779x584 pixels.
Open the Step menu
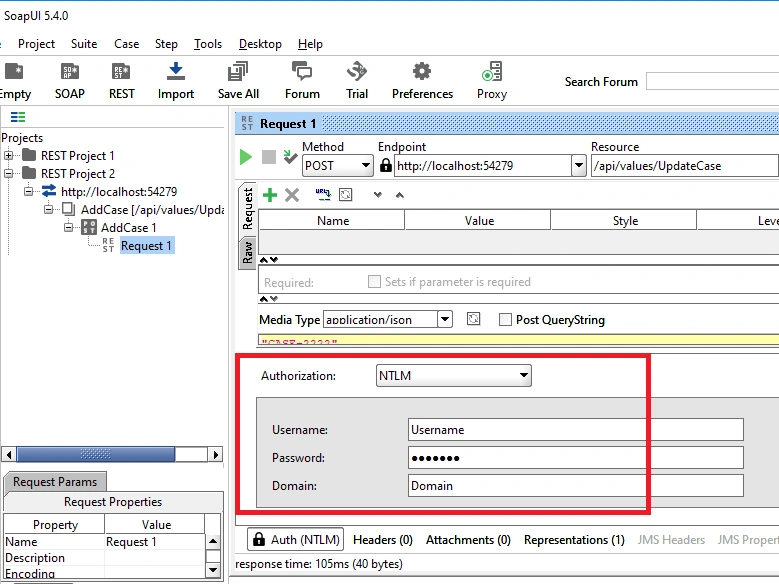[166, 44]
